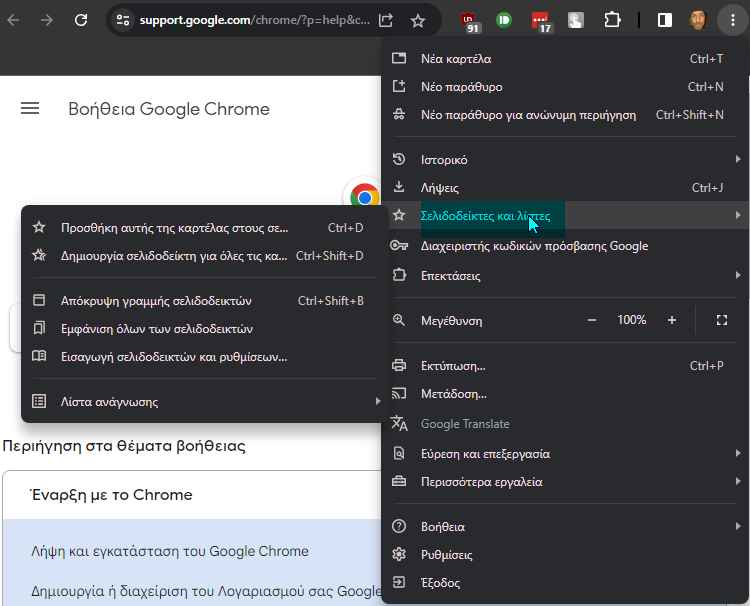This screenshot has width=750, height=606.
Task: Bookmark this page with star icon
Action: 418,20
